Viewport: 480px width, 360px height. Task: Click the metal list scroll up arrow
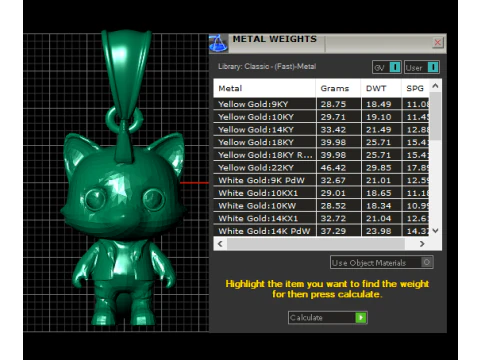[435, 86]
